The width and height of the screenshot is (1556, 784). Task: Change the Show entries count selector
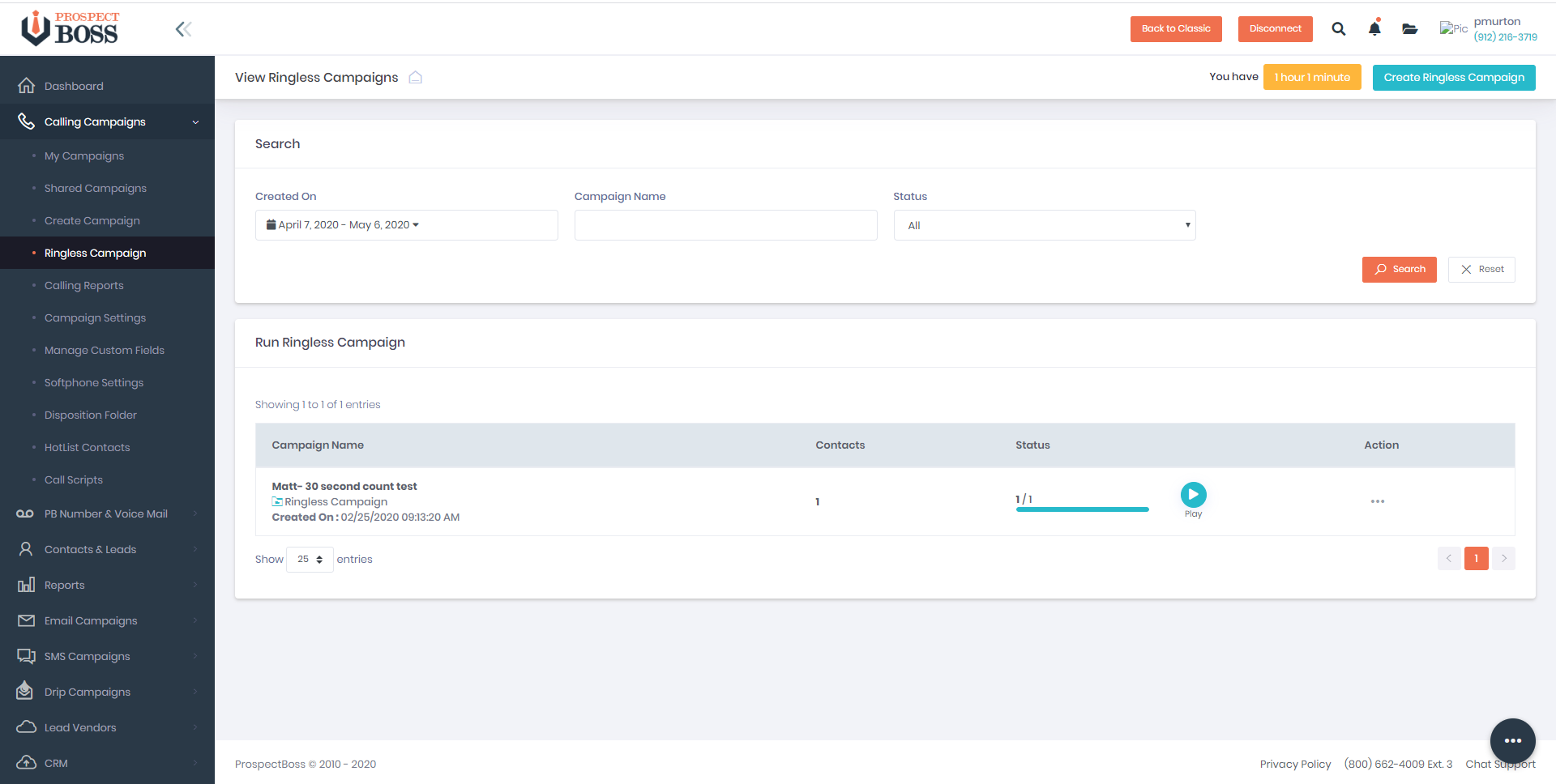[x=310, y=559]
